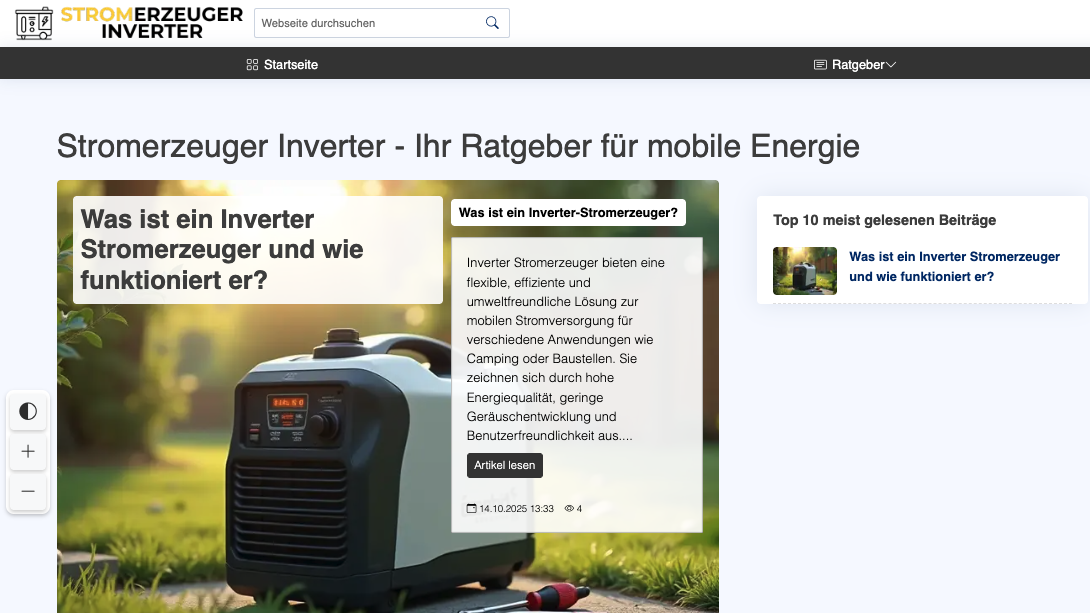The image size is (1090, 613).
Task: Increase font size with the plus icon
Action: point(28,452)
